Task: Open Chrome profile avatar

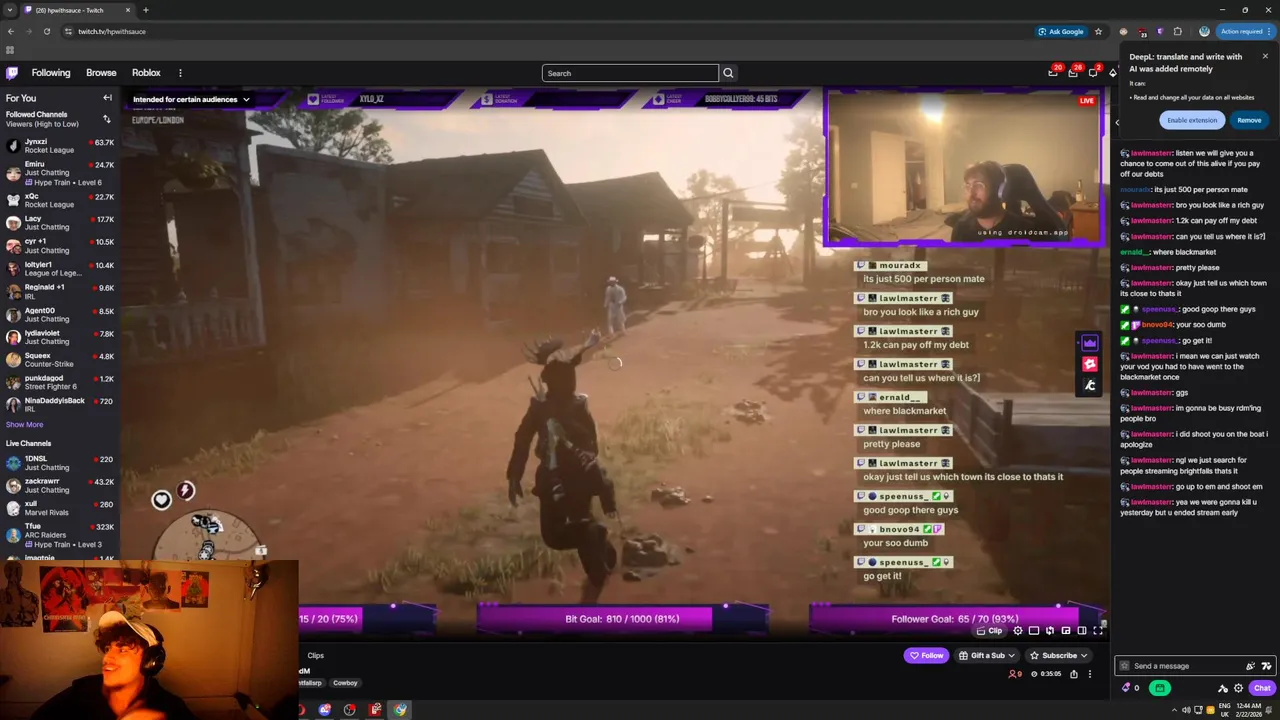Action: 1204,31
